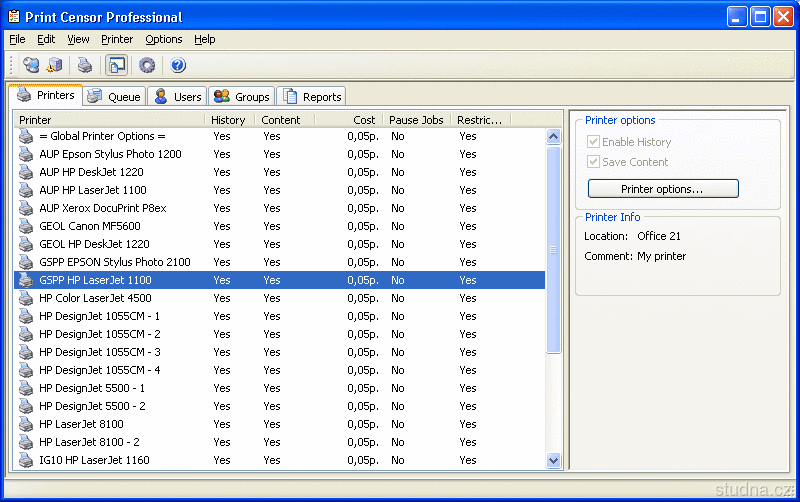Click the scrollbar down arrow in printer list

tap(554, 460)
